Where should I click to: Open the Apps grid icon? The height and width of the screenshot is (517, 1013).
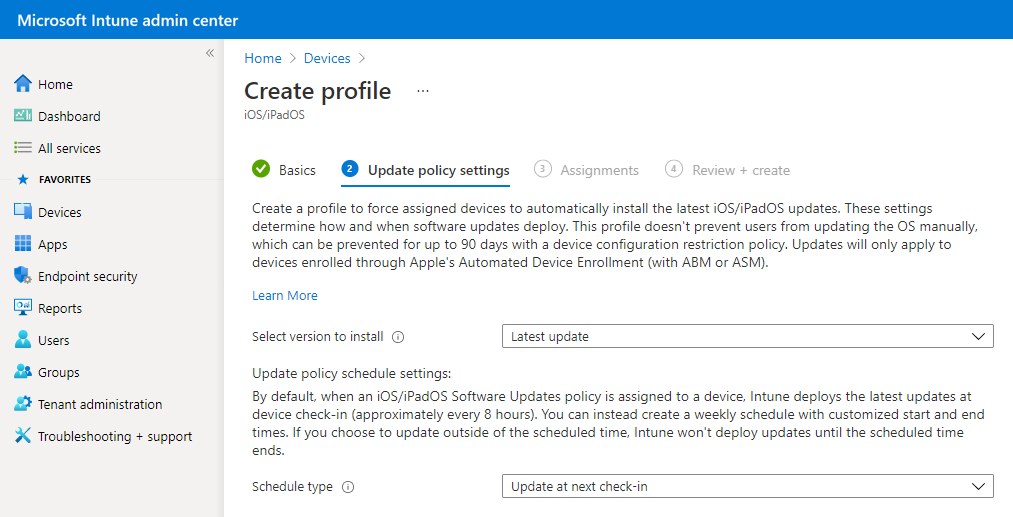tap(23, 244)
